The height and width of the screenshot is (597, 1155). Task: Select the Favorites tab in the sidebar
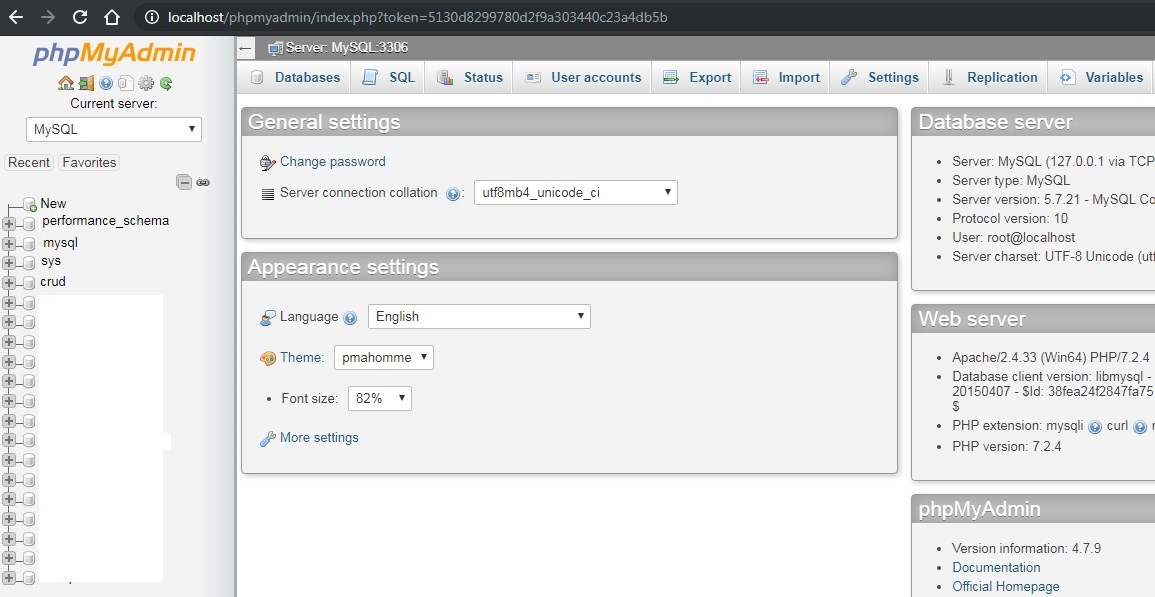coord(88,162)
